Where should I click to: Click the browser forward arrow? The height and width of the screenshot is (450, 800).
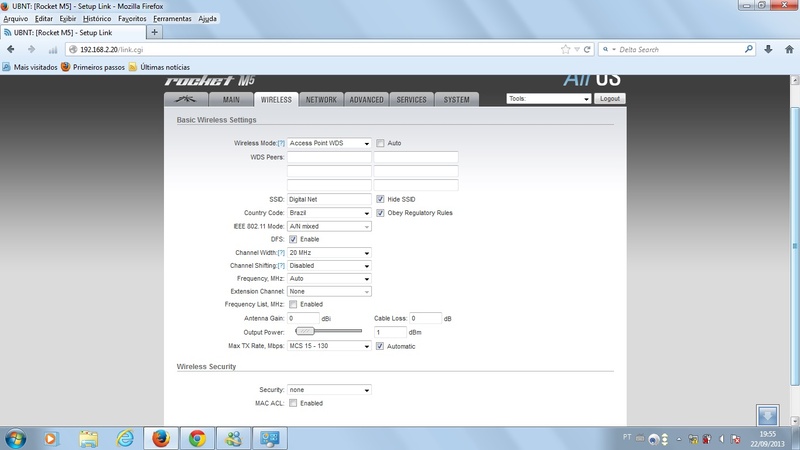click(31, 49)
